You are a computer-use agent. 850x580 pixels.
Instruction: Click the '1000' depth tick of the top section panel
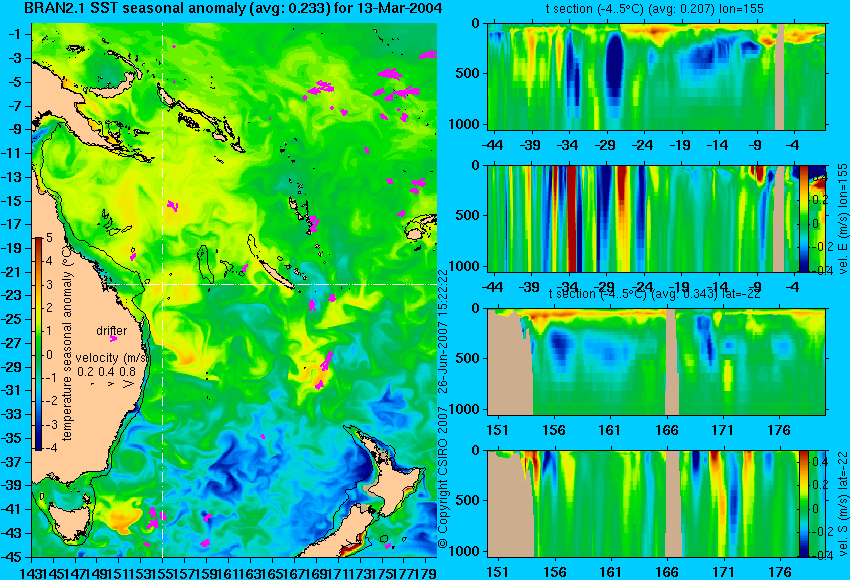[x=464, y=124]
